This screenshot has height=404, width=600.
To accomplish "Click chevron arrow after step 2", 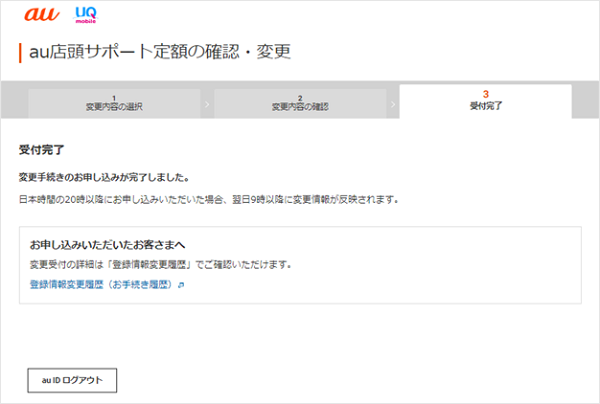I will click(393, 104).
